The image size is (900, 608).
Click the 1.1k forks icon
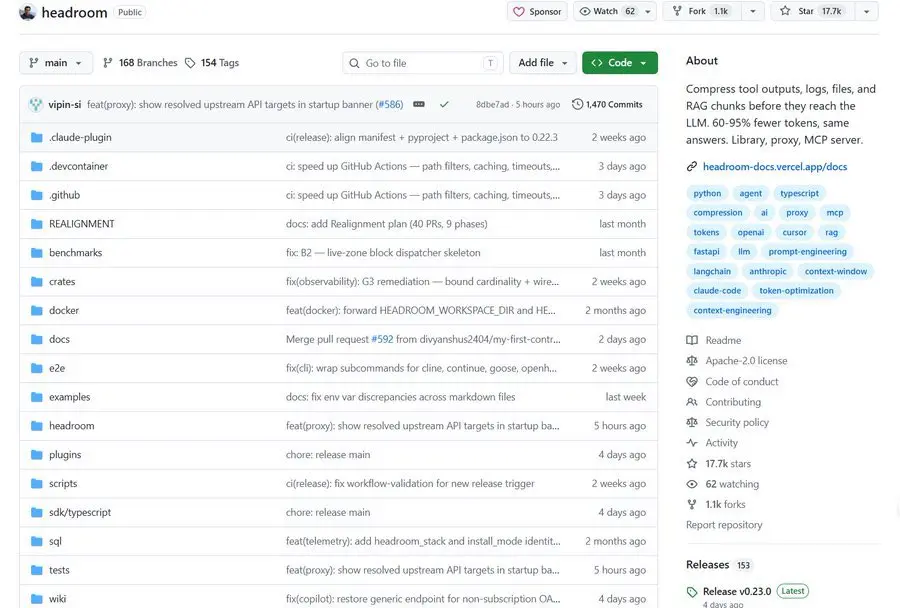click(x=692, y=504)
